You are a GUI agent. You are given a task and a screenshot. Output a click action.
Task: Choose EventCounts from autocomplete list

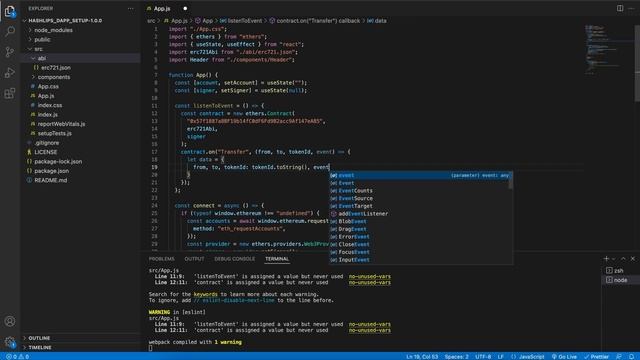tap(419, 191)
